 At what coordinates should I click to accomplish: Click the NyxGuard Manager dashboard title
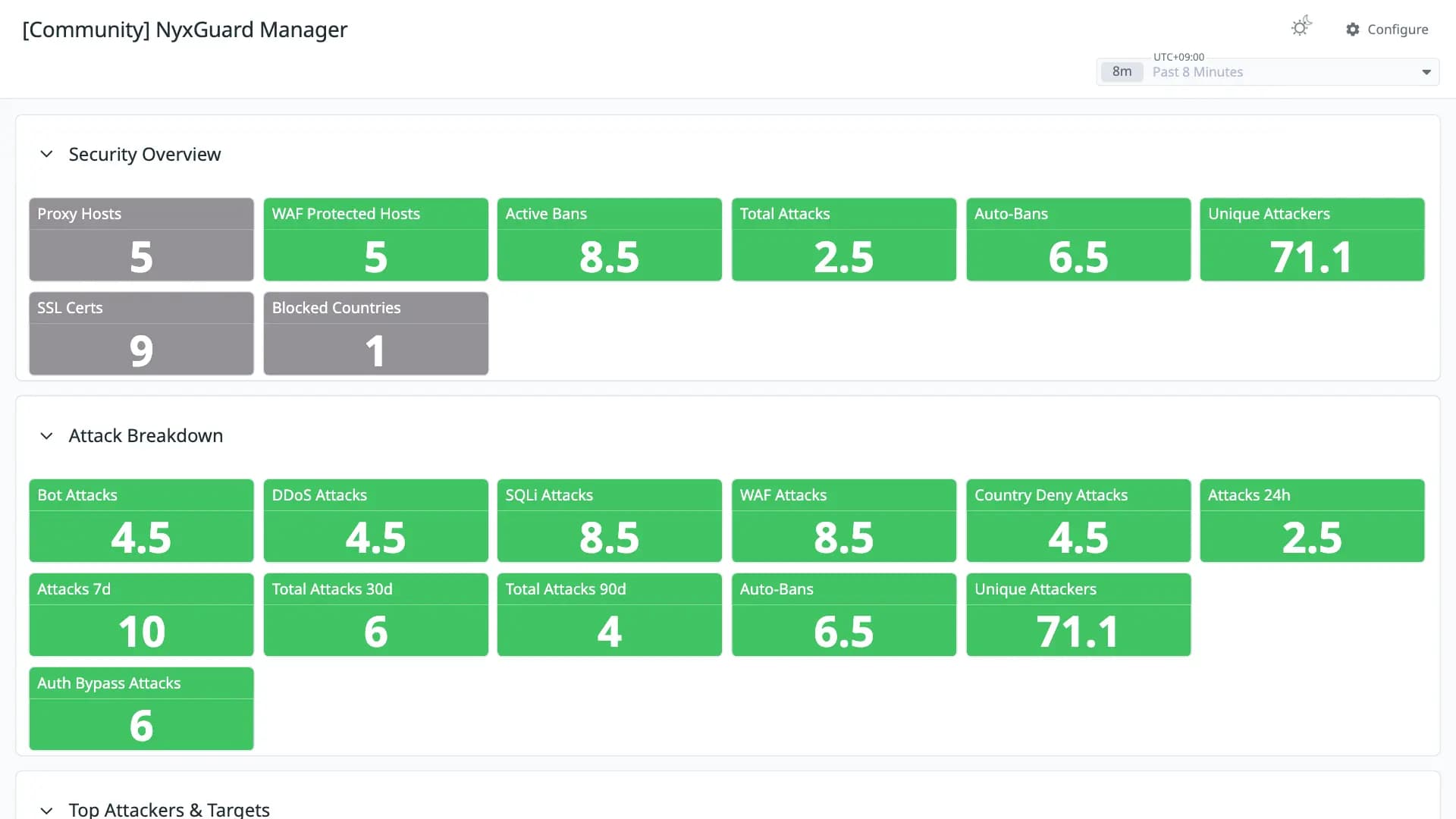pyautogui.click(x=185, y=30)
